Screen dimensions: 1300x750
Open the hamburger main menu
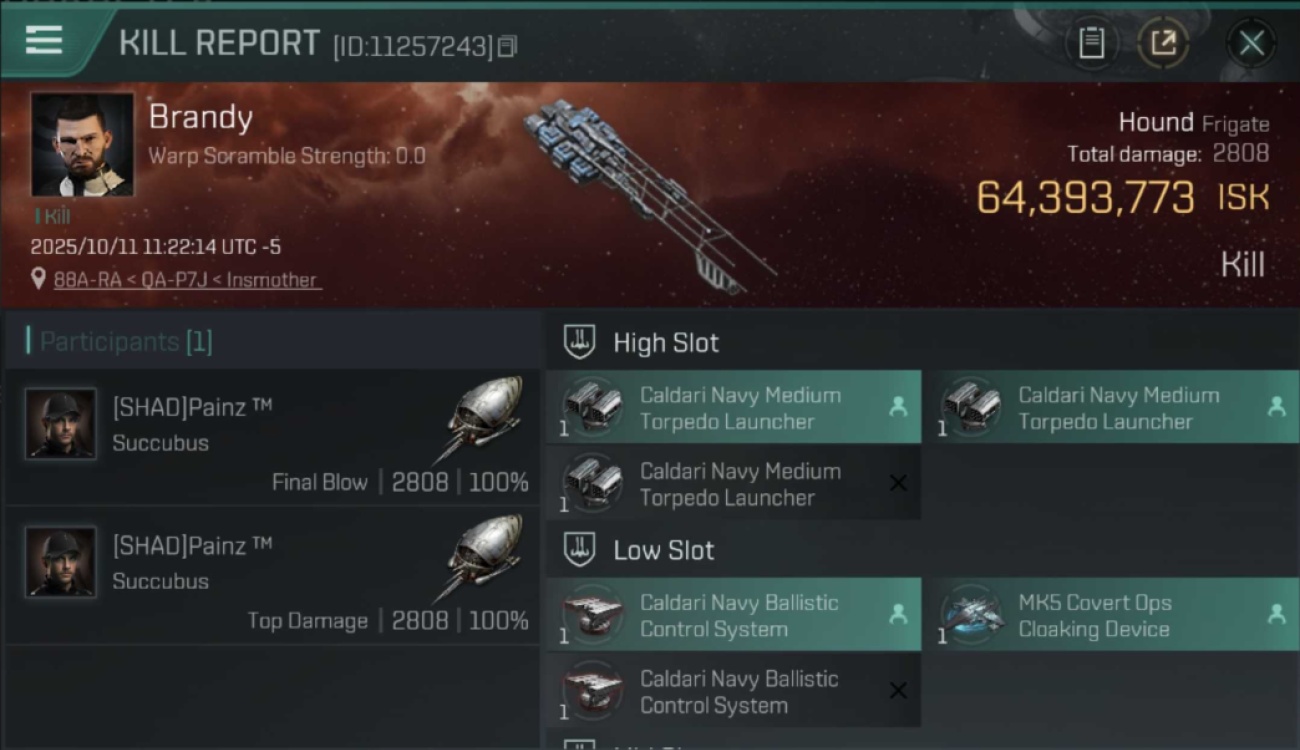pyautogui.click(x=44, y=41)
